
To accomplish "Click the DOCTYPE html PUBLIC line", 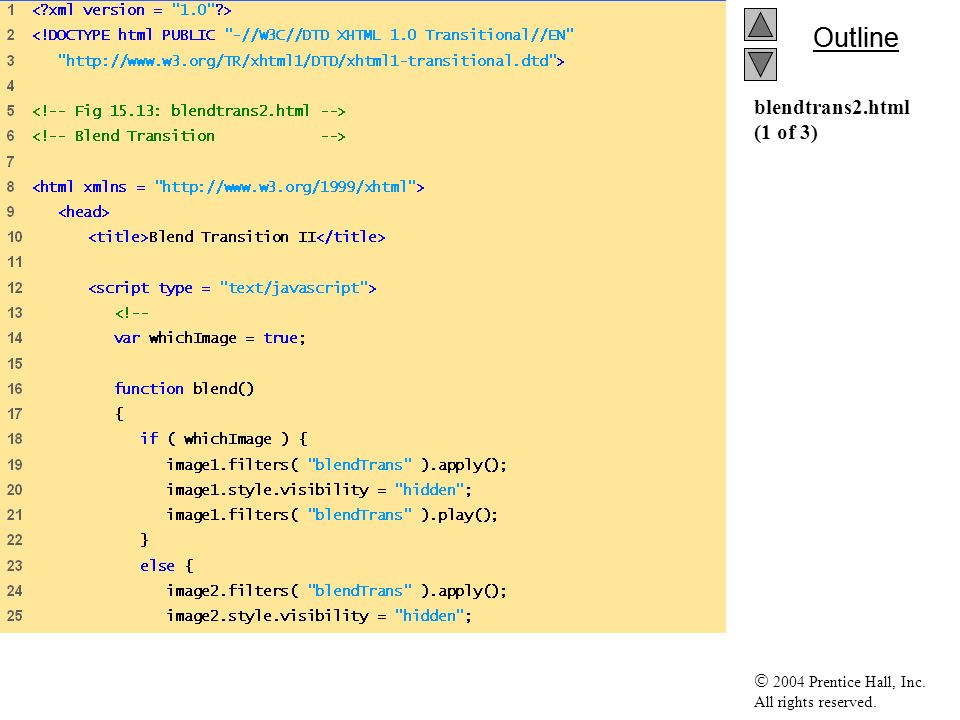I will click(303, 35).
